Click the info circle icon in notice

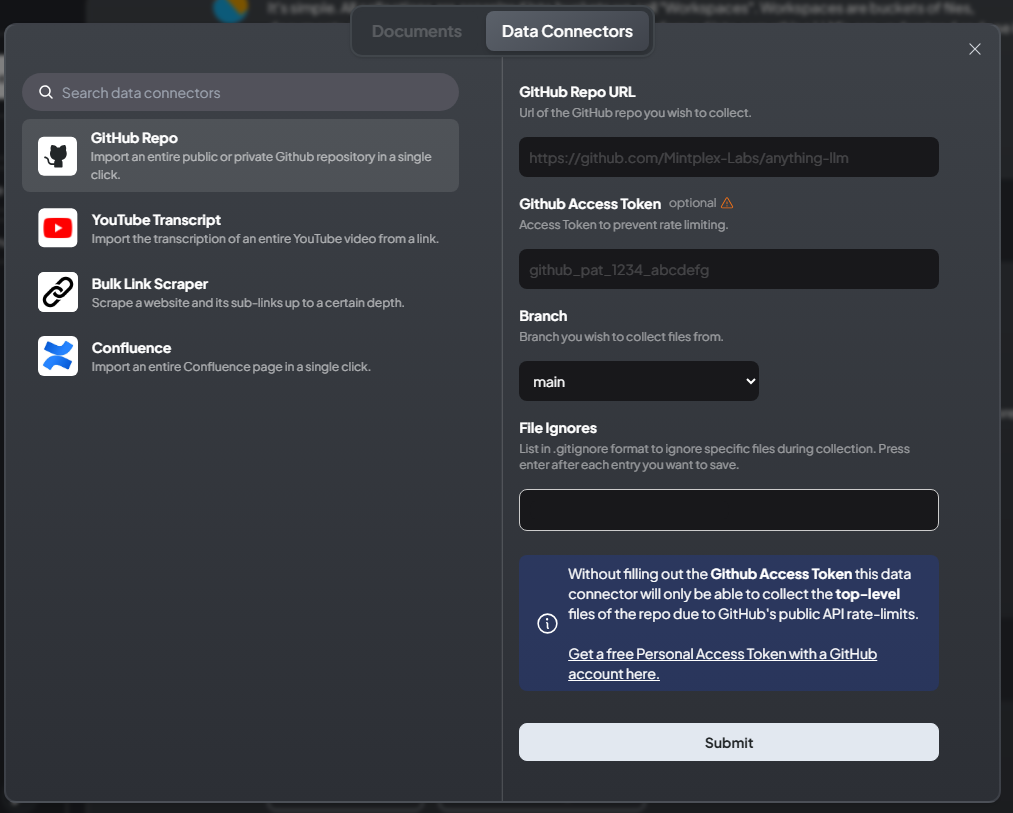(547, 624)
